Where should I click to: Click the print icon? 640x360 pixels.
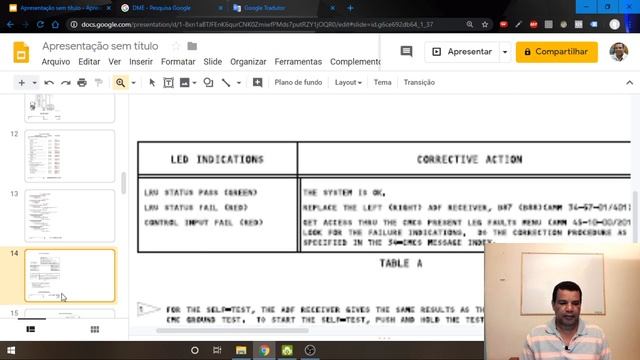[x=82, y=83]
